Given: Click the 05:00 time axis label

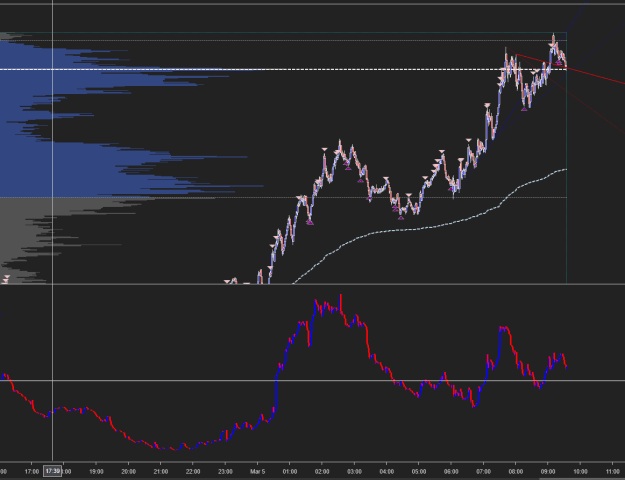Looking at the screenshot, I should pyautogui.click(x=419, y=472).
